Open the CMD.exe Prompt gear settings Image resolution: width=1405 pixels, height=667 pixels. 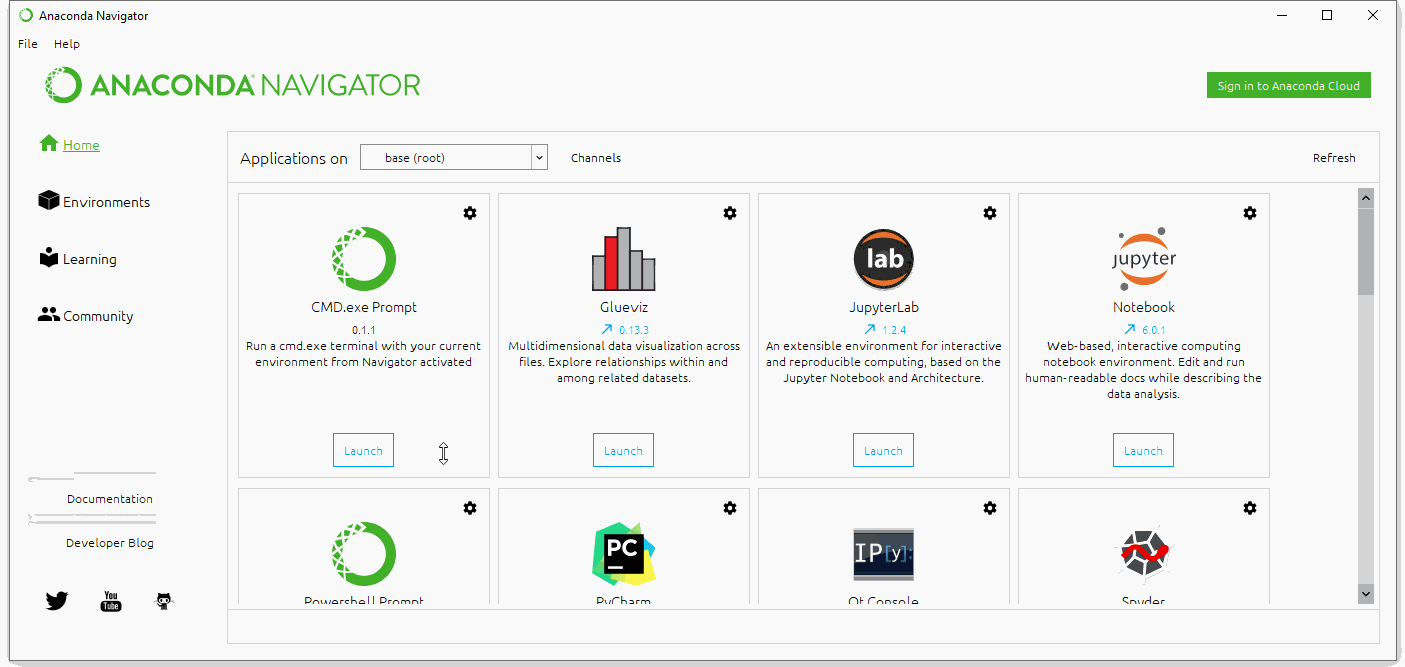coord(470,213)
